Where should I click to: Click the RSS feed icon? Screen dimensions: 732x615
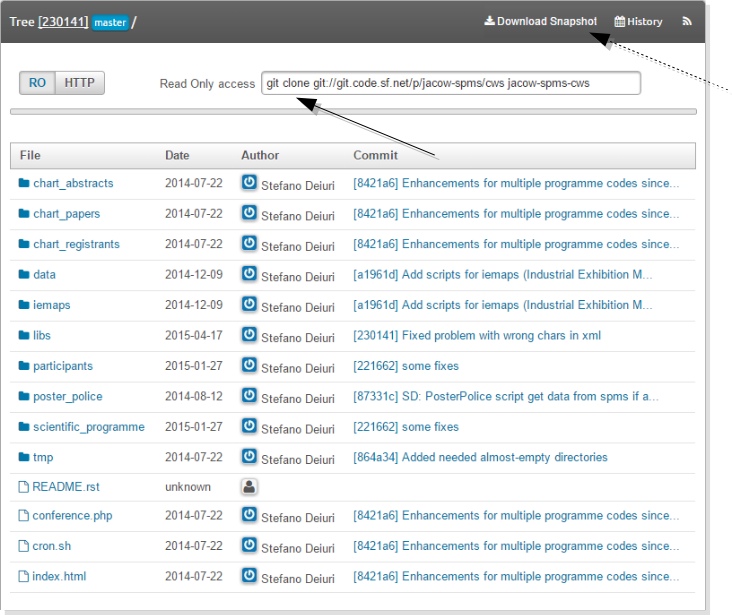coord(686,21)
